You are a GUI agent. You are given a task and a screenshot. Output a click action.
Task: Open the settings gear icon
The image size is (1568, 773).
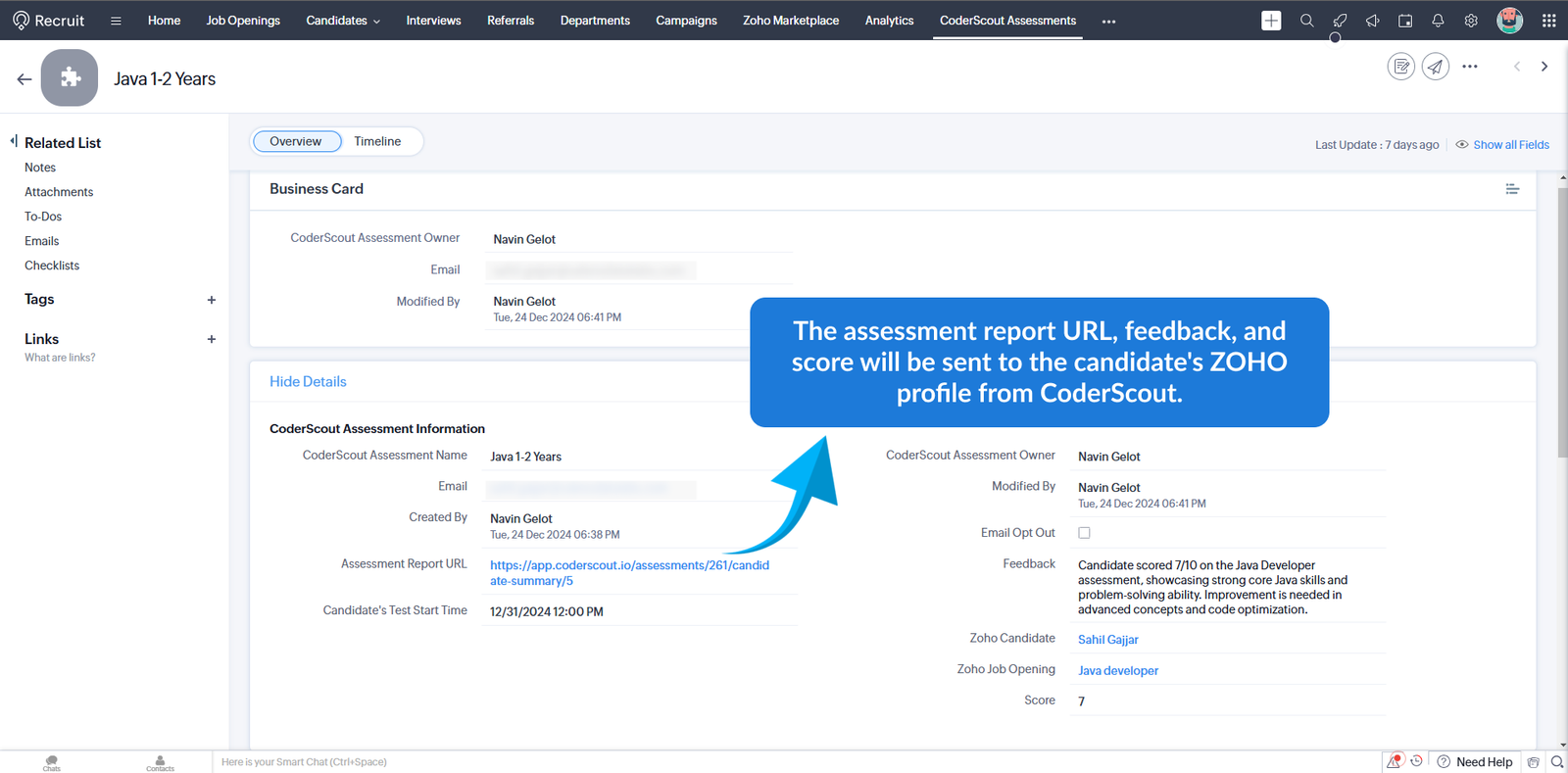coord(1471,21)
